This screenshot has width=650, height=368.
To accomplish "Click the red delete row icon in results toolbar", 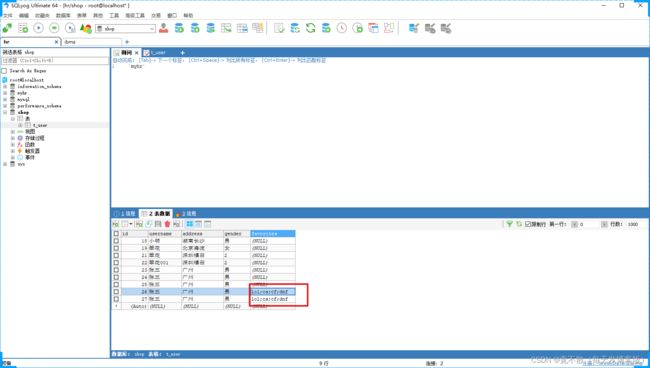I will (167, 224).
